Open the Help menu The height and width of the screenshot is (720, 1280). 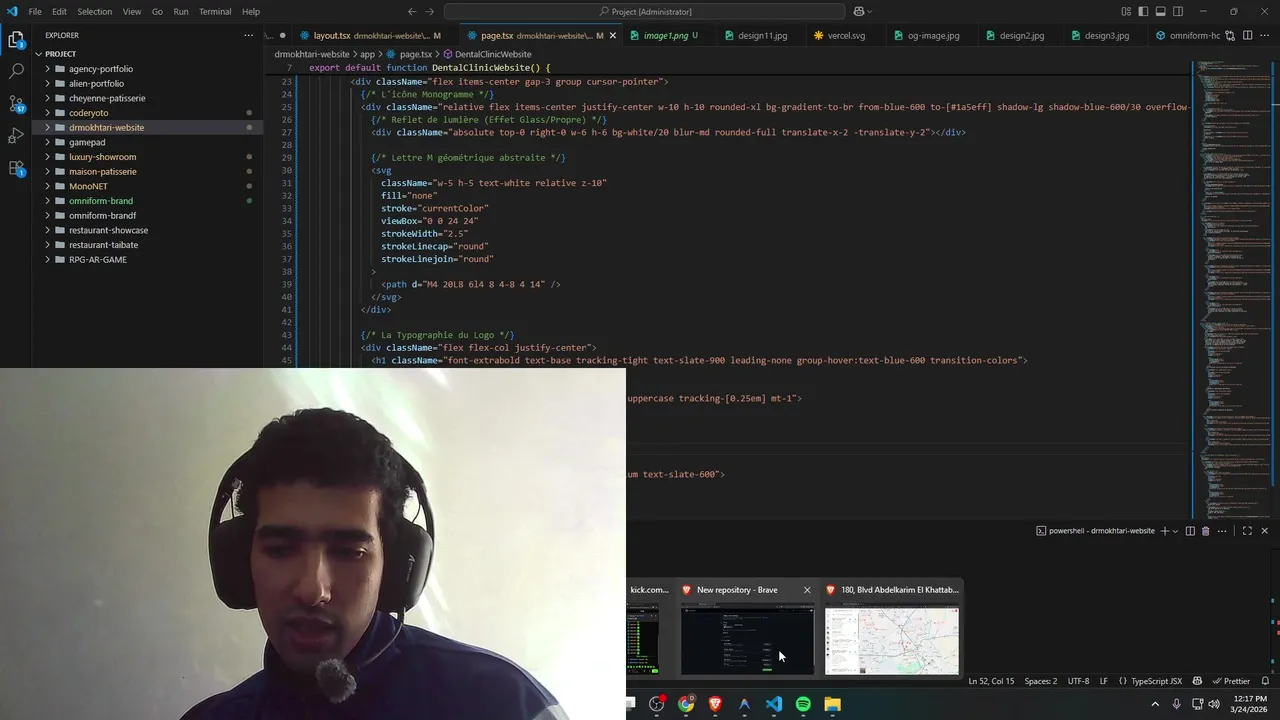click(251, 11)
